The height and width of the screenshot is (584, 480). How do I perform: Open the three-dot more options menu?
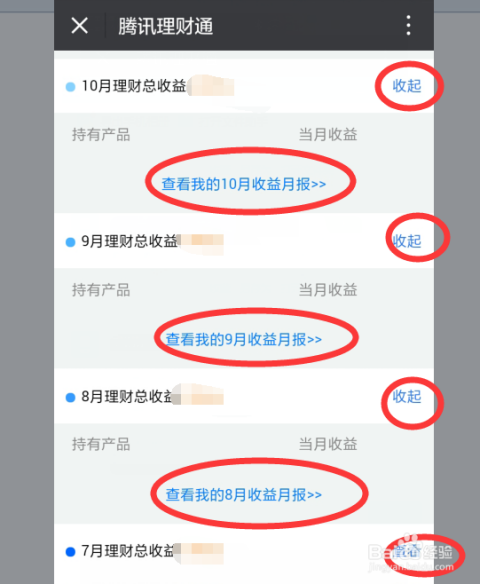[x=409, y=26]
